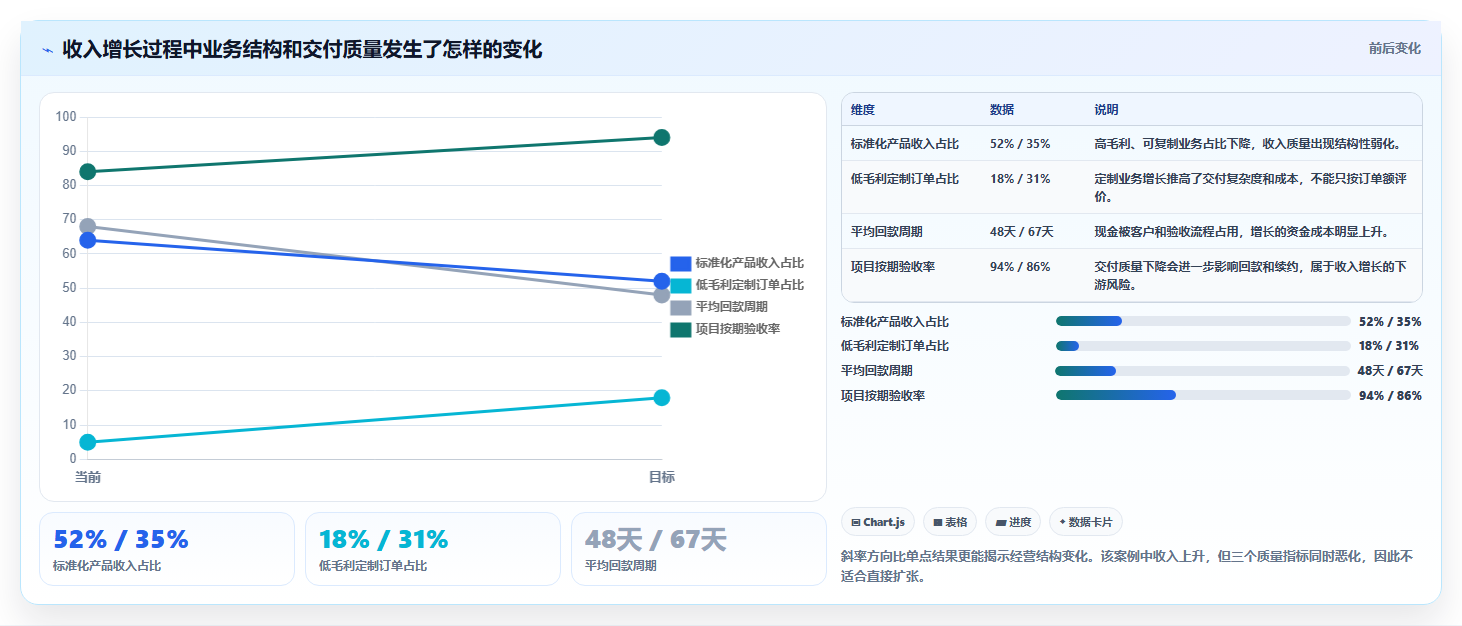Toggle 低毛利定制订单占比 legend color box
The image size is (1462, 626).
tap(680, 285)
